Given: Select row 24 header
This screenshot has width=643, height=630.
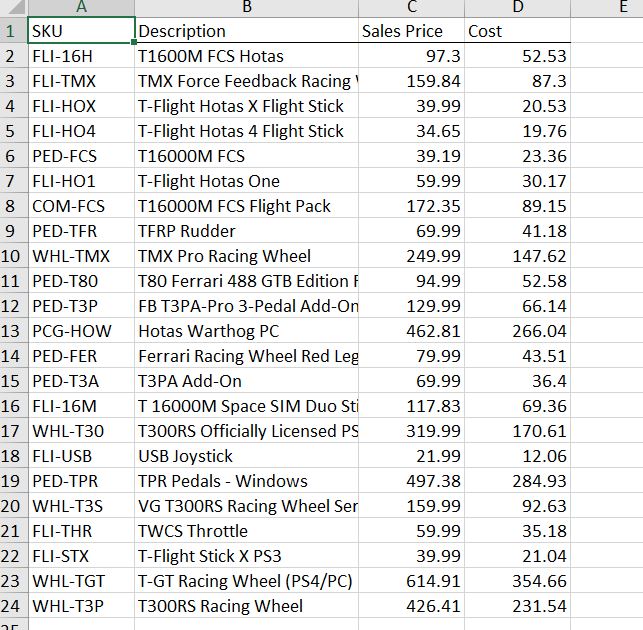Looking at the screenshot, I should [14, 606].
